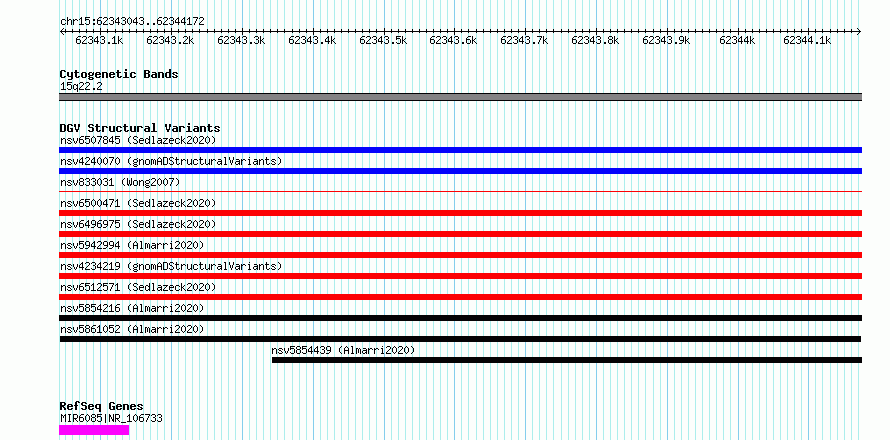Select the red bar under nsv6500471
The height and width of the screenshot is (440, 890).
[460, 213]
